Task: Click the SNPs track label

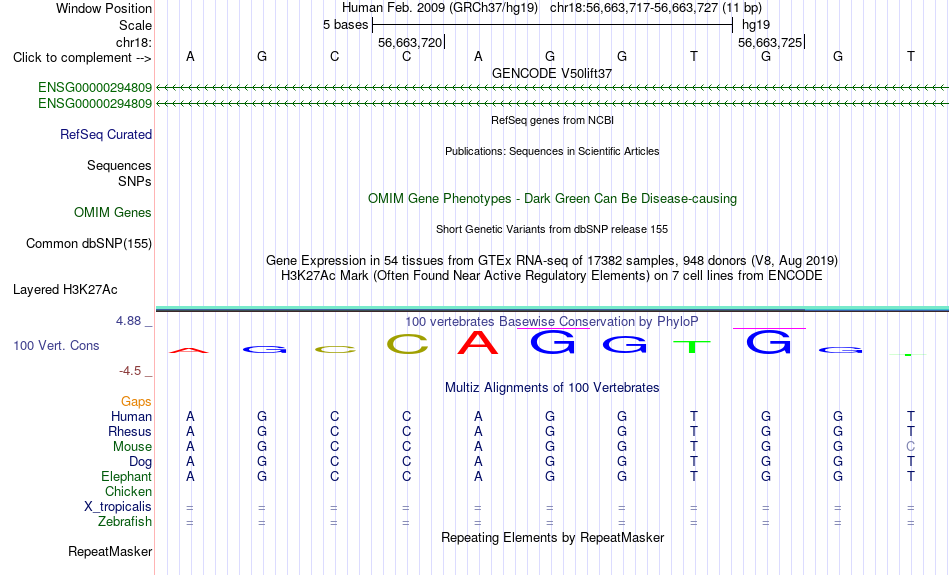Action: pyautogui.click(x=135, y=181)
